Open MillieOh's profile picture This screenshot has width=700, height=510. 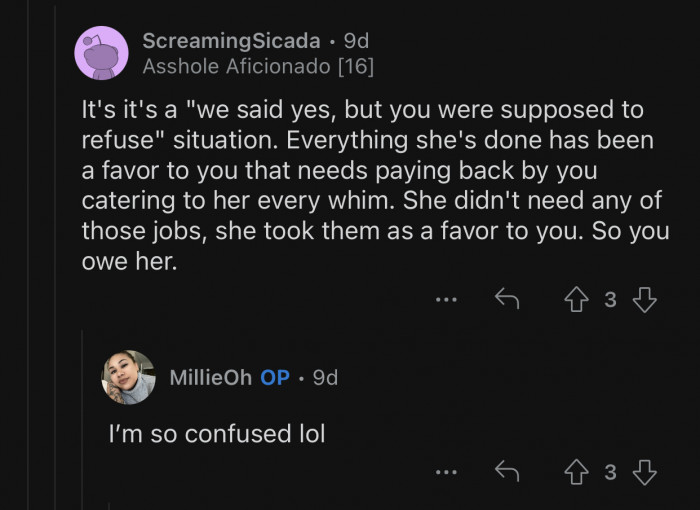[129, 377]
